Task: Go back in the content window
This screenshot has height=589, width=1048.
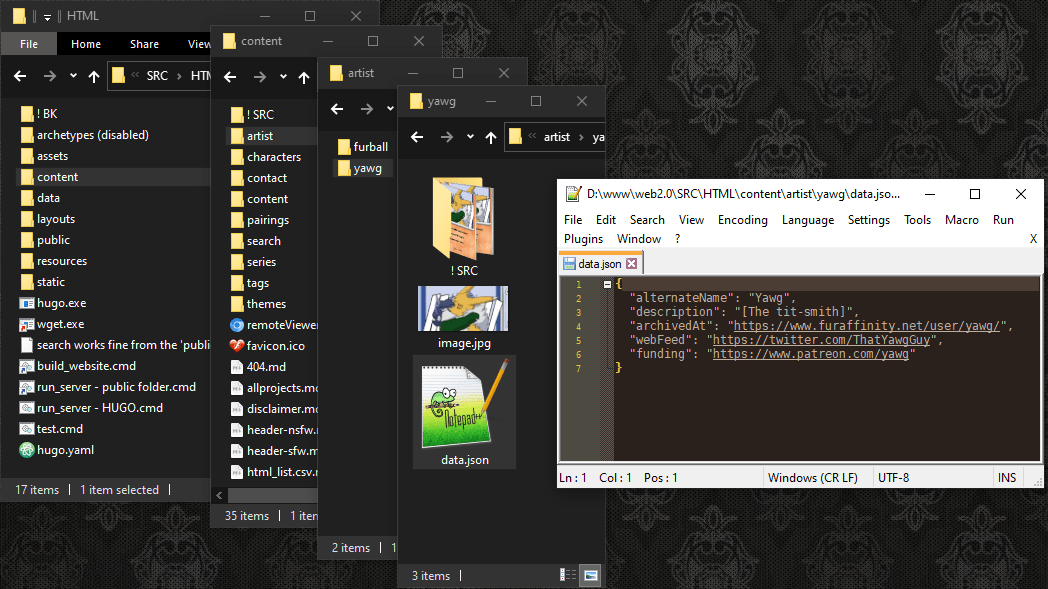Action: [x=230, y=76]
